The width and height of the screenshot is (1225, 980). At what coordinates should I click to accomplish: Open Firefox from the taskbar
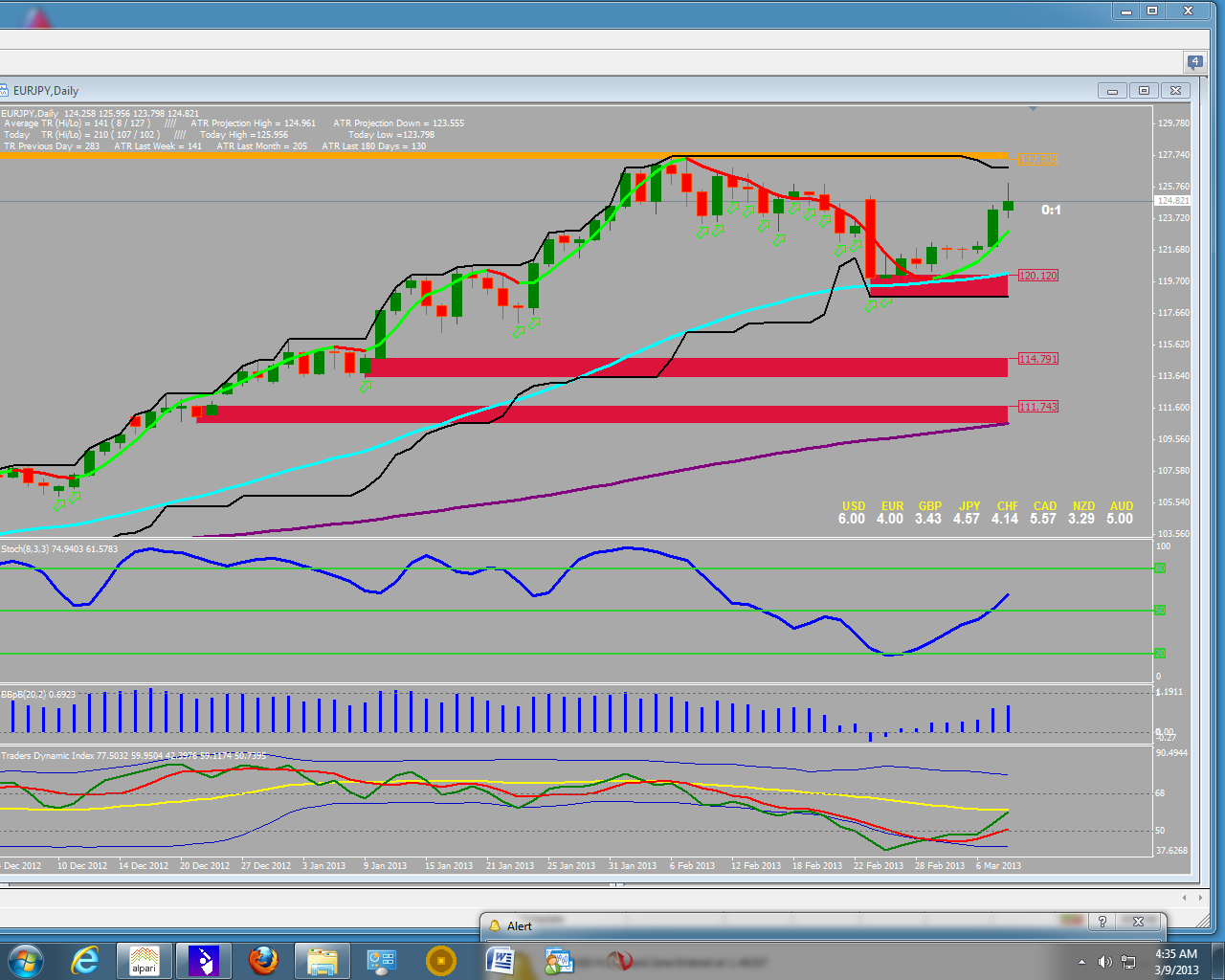coord(263,960)
